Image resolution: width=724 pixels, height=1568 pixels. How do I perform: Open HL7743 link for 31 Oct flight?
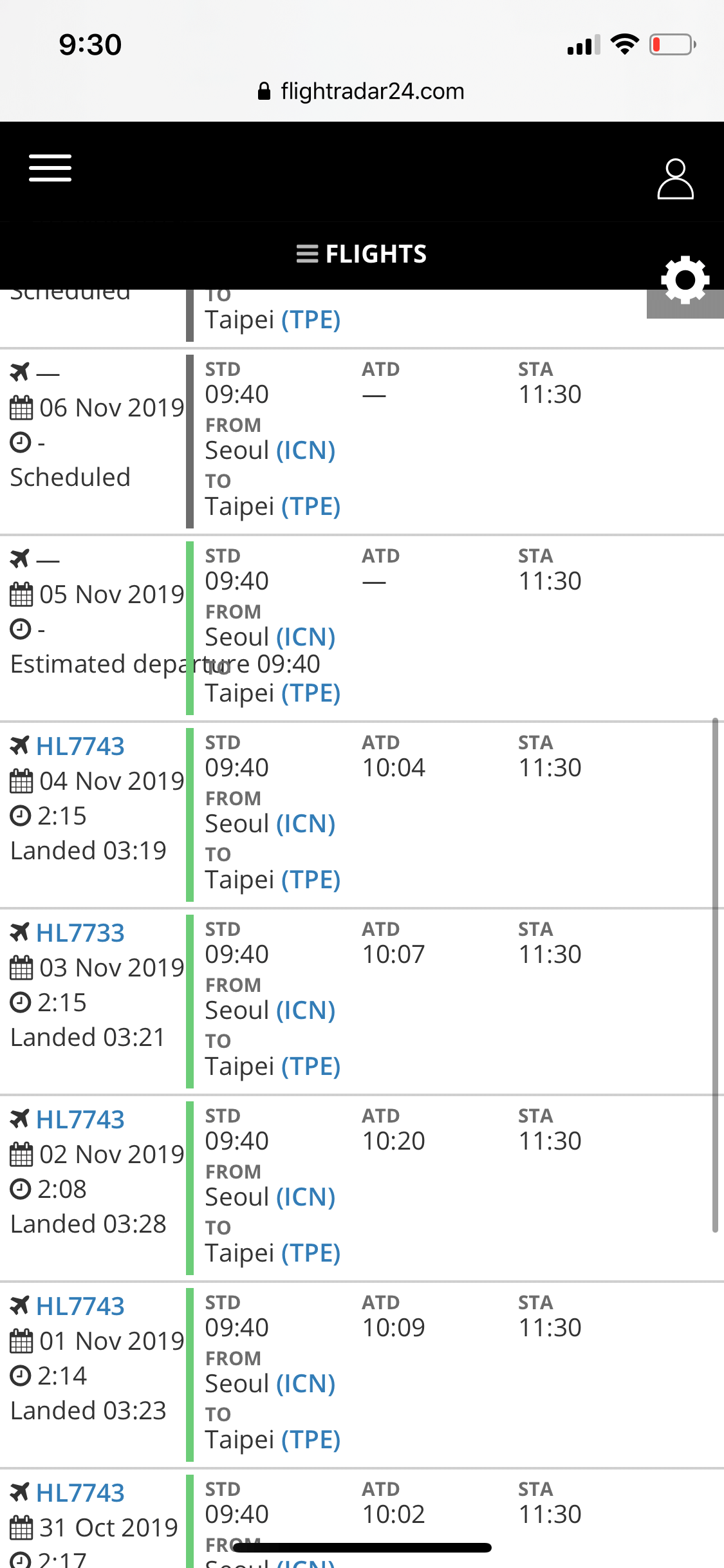pyautogui.click(x=80, y=1493)
